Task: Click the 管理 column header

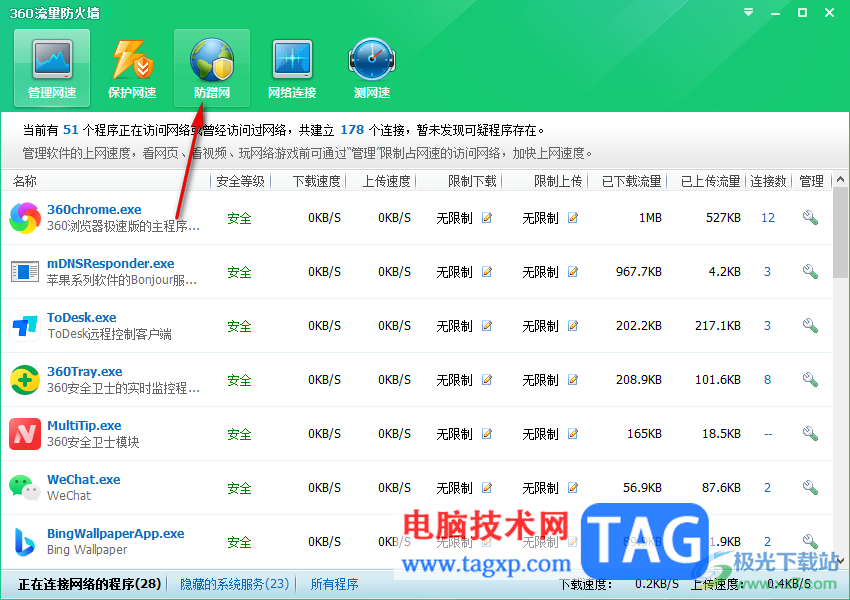Action: (x=811, y=181)
